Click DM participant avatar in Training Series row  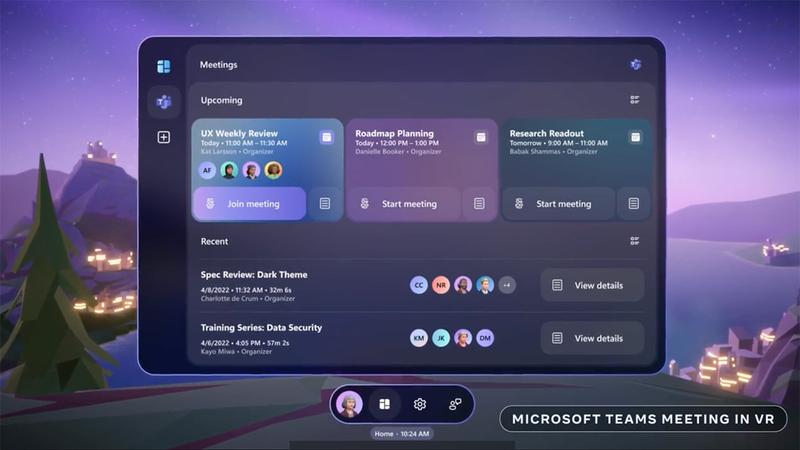(485, 338)
